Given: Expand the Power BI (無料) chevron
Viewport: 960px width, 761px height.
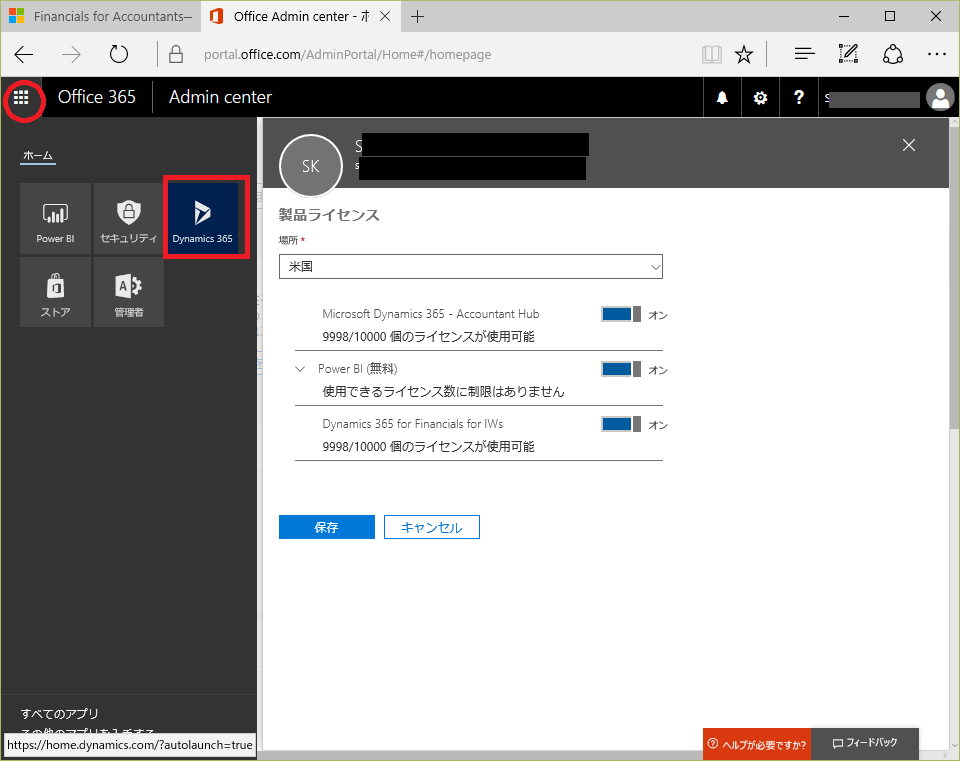Looking at the screenshot, I should click(x=301, y=369).
